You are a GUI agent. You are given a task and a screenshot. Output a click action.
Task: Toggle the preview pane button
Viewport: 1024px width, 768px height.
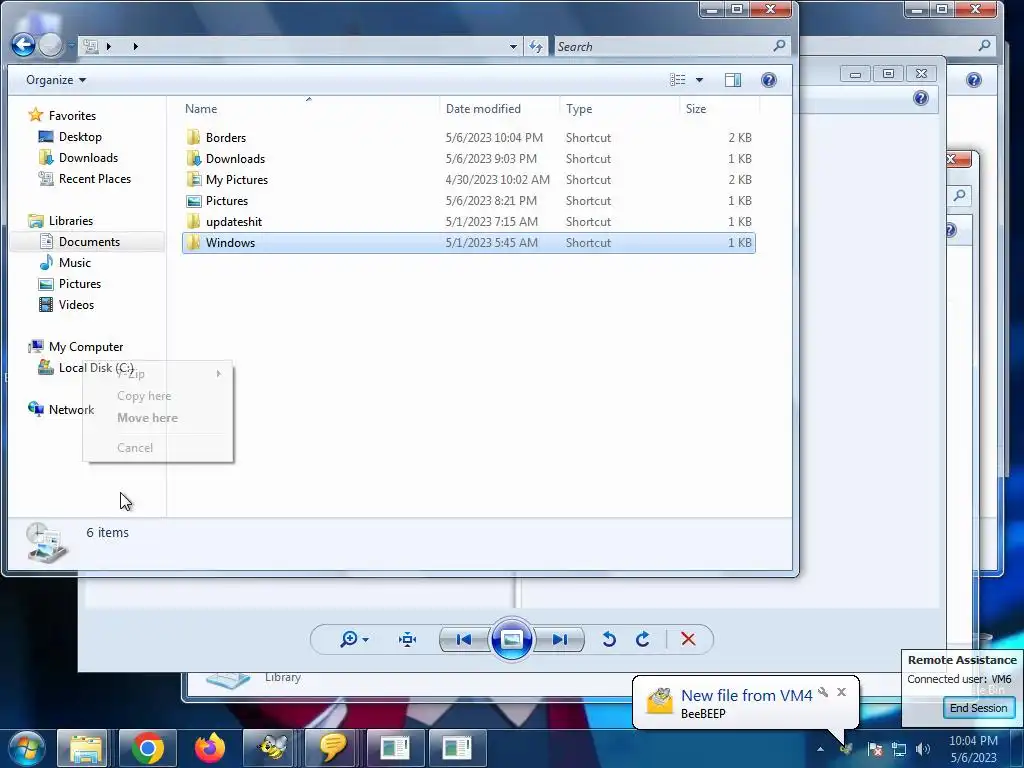pyautogui.click(x=733, y=80)
